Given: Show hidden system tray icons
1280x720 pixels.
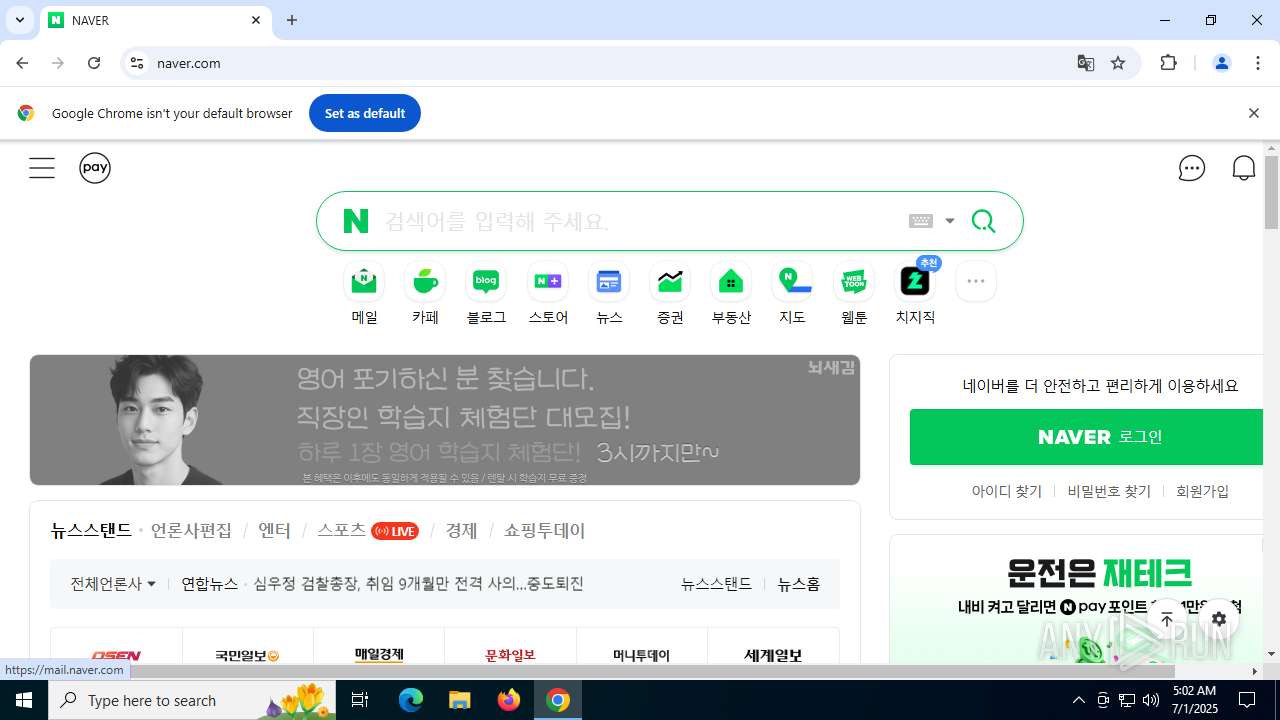Looking at the screenshot, I should click(x=1078, y=700).
